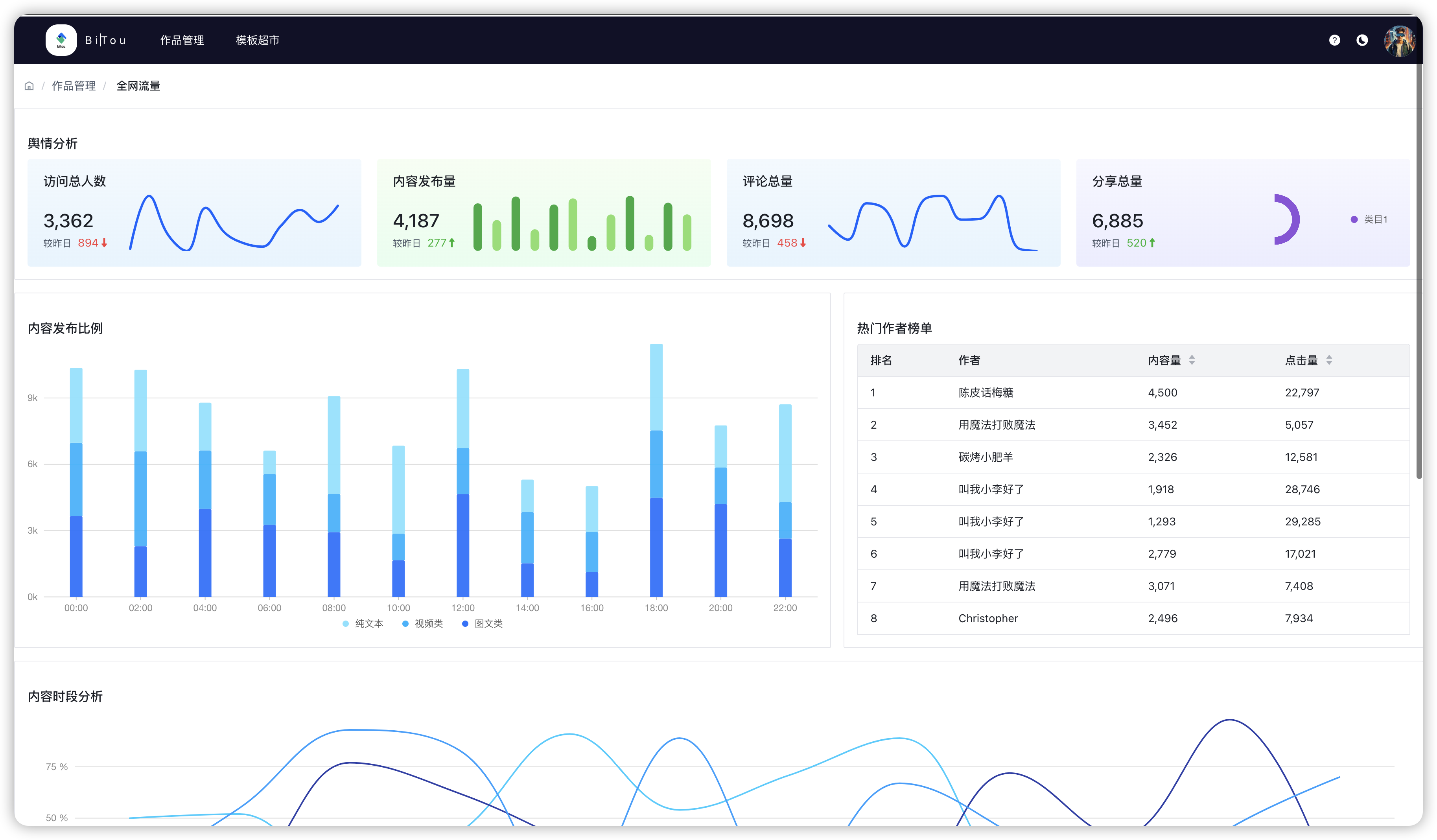Click the 舆情分析 section heading
Viewport: 1437px width, 840px height.
point(52,143)
